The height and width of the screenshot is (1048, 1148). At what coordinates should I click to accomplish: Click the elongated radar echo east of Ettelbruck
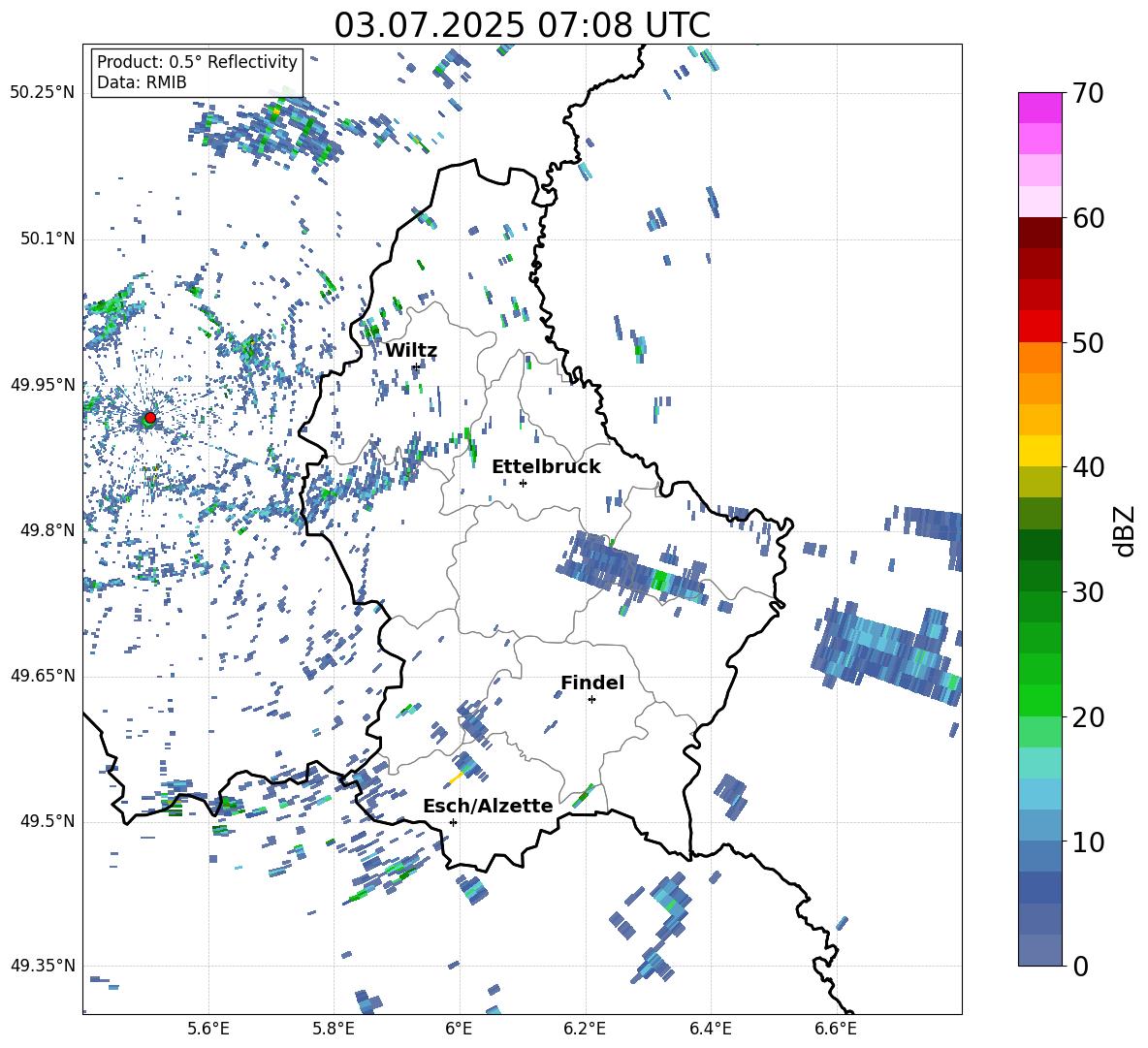632,569
